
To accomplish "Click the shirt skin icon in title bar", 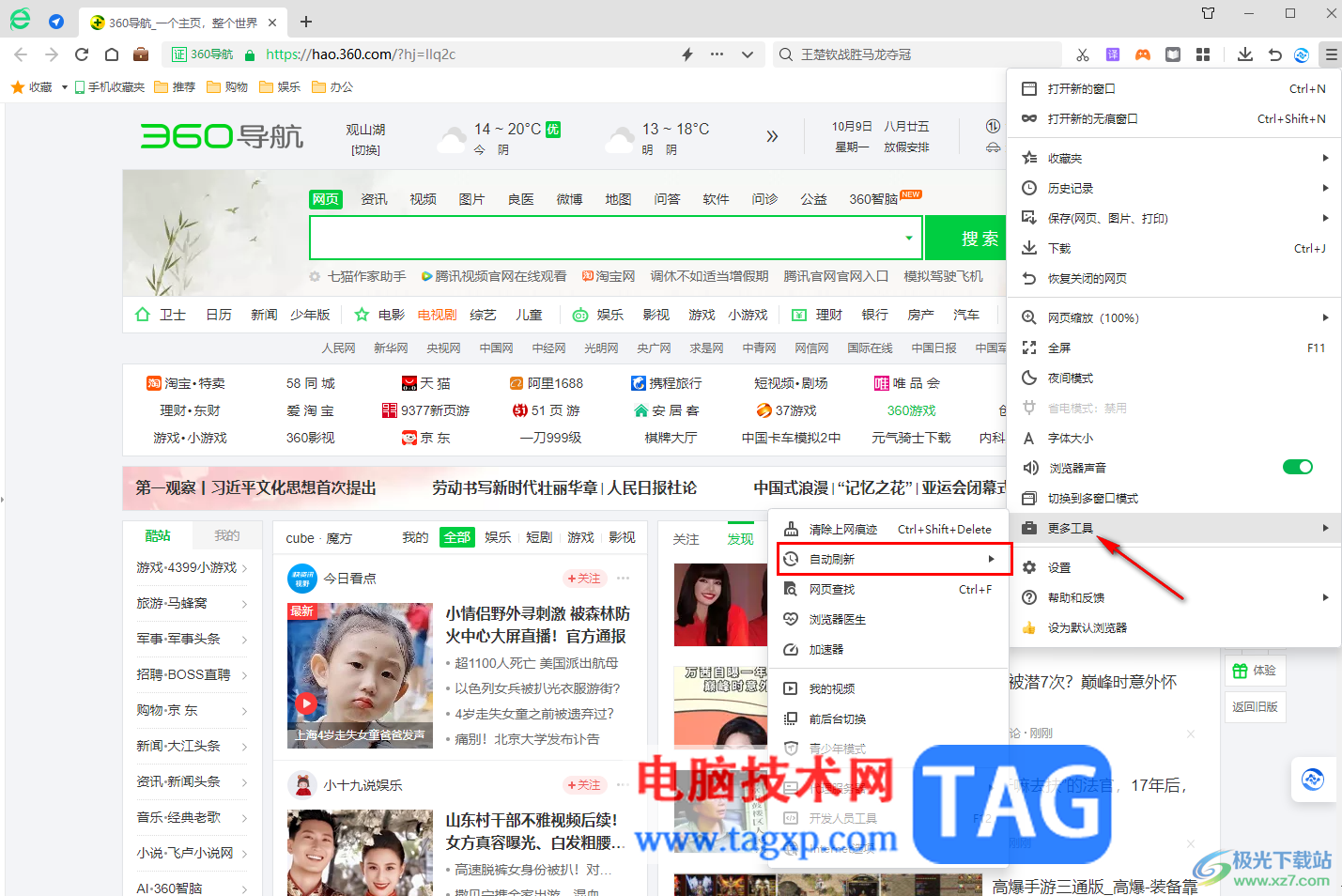I will (x=1209, y=13).
